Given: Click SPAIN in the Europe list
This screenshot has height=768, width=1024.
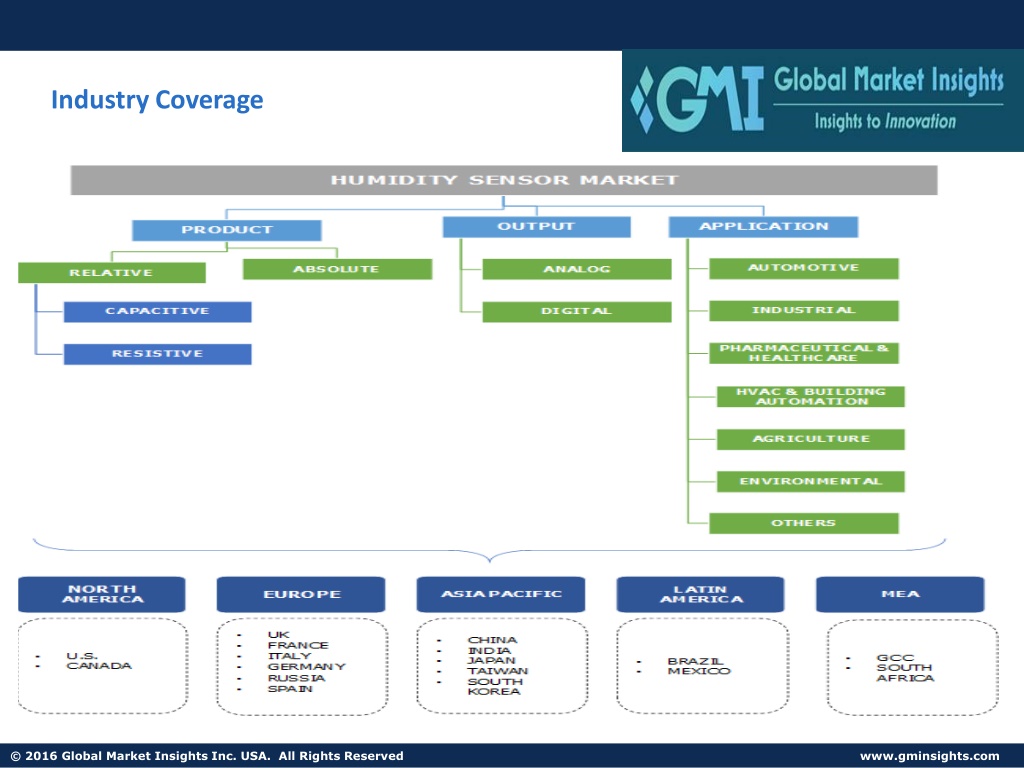Looking at the screenshot, I should [x=291, y=688].
